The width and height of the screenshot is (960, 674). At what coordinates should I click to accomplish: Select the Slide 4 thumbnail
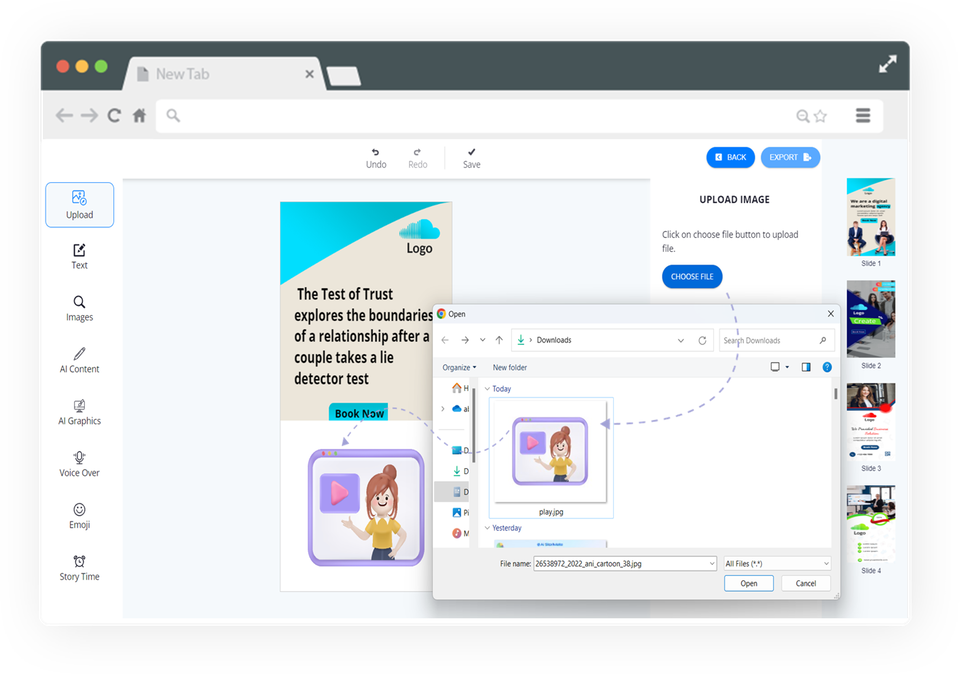point(871,524)
